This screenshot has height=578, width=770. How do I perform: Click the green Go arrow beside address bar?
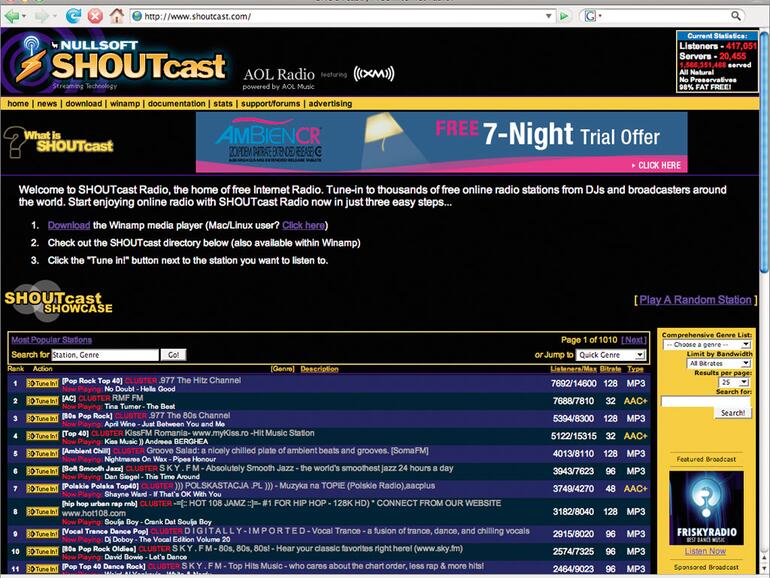point(564,16)
